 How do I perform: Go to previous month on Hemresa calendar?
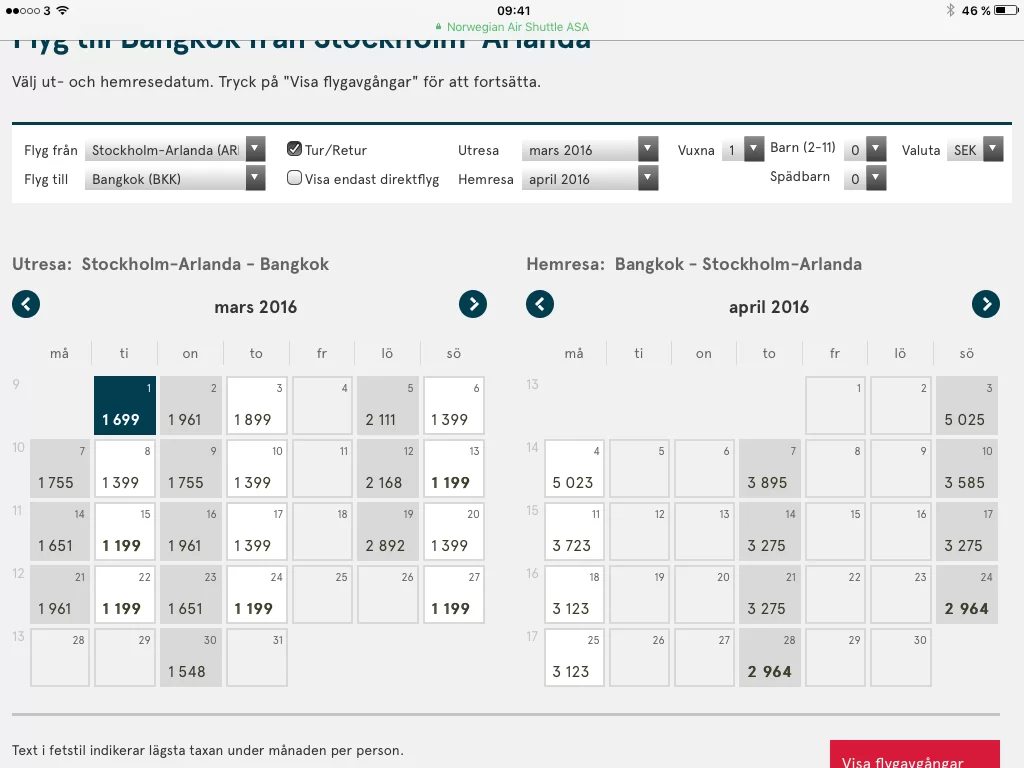tap(540, 304)
